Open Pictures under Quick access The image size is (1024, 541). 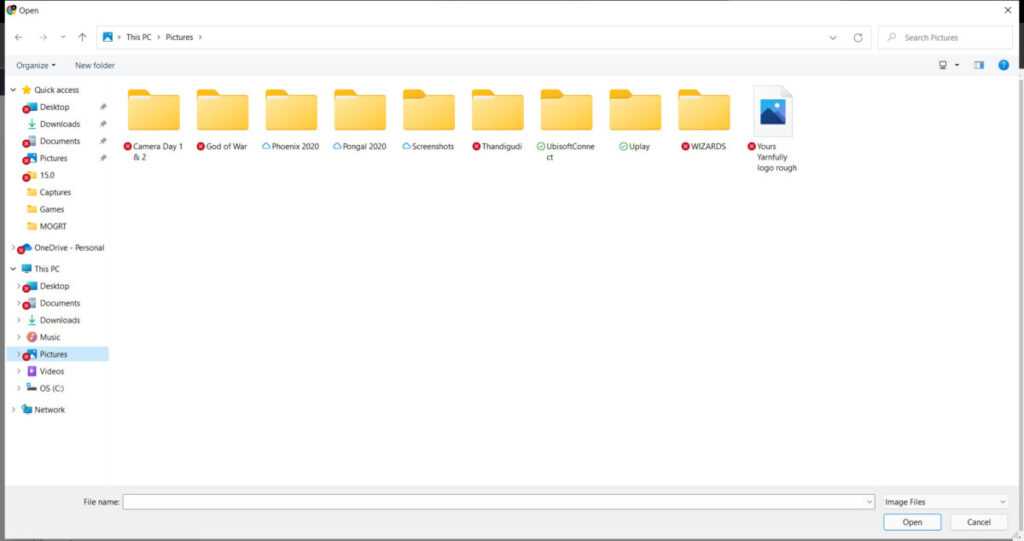pos(53,158)
